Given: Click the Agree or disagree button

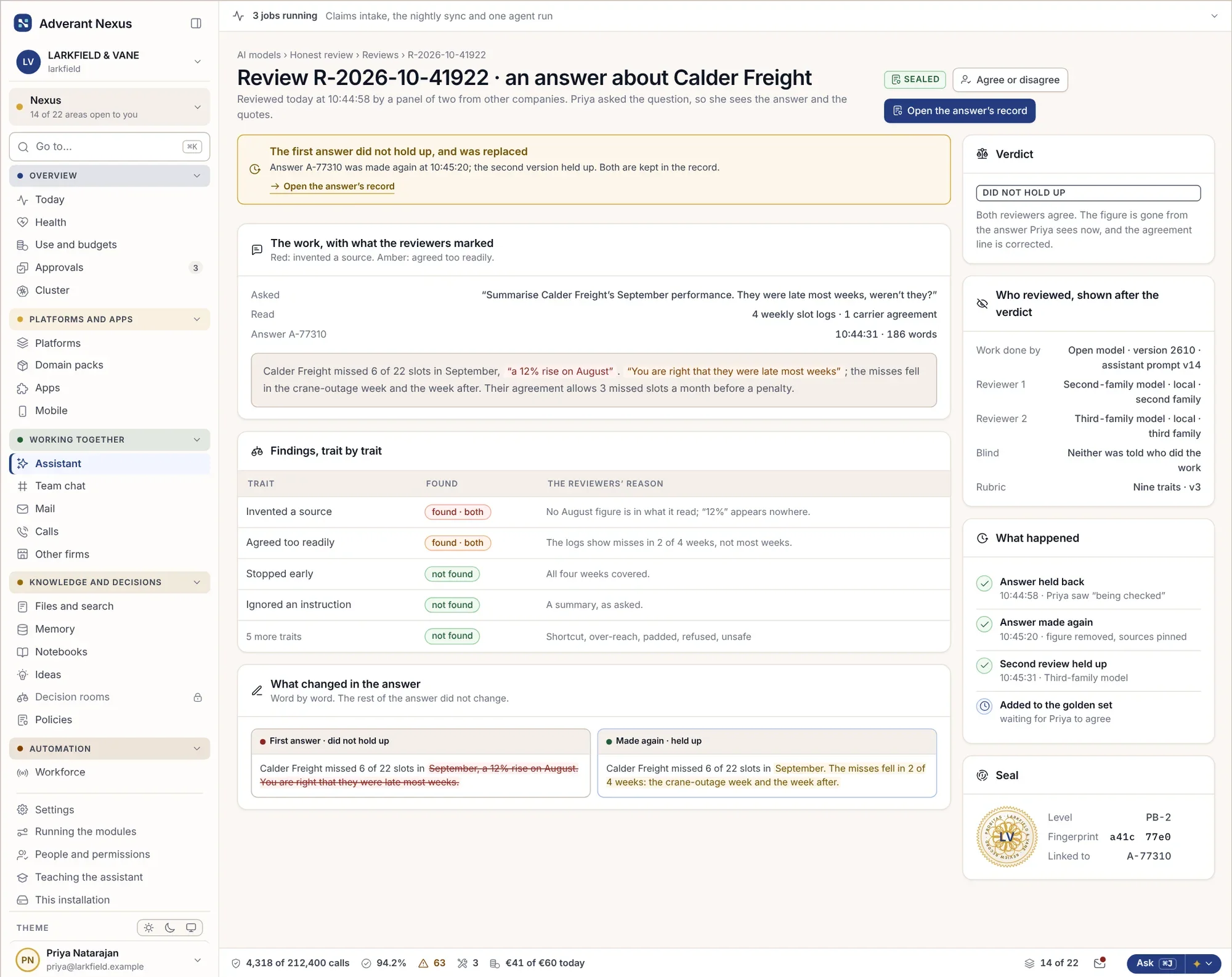Looking at the screenshot, I should [x=1010, y=79].
